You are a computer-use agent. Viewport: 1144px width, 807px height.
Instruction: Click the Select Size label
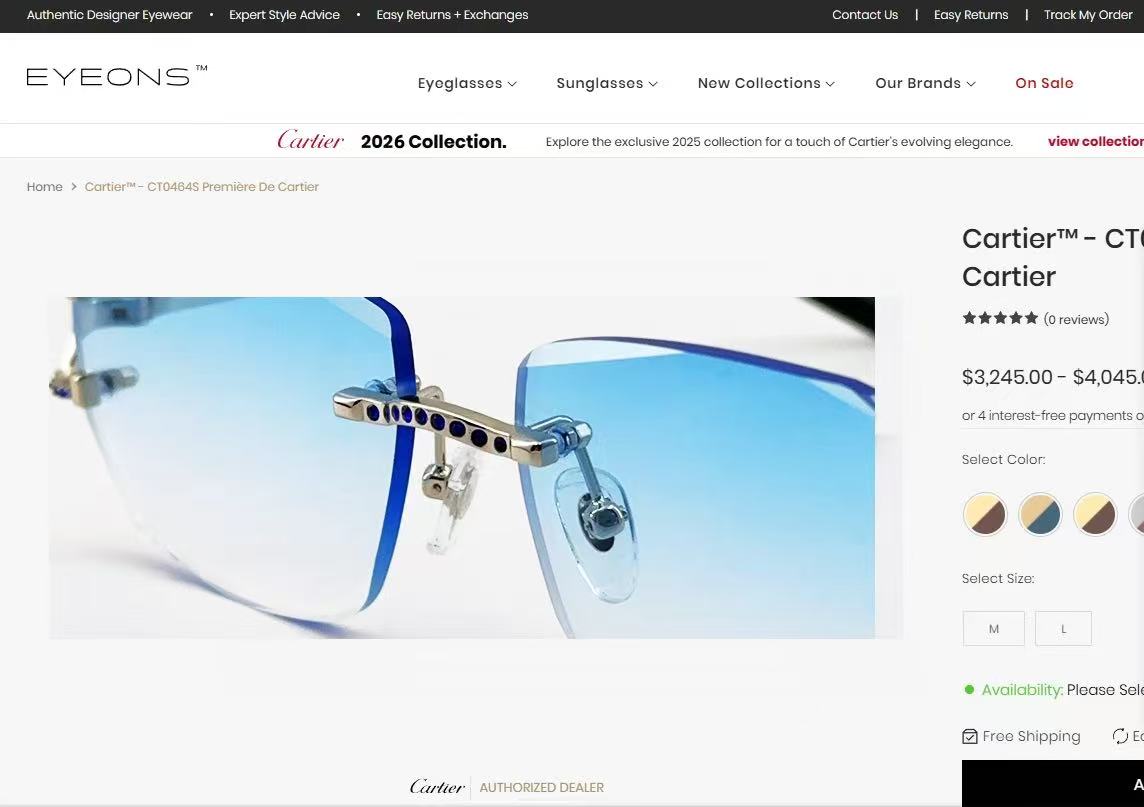pos(997,578)
